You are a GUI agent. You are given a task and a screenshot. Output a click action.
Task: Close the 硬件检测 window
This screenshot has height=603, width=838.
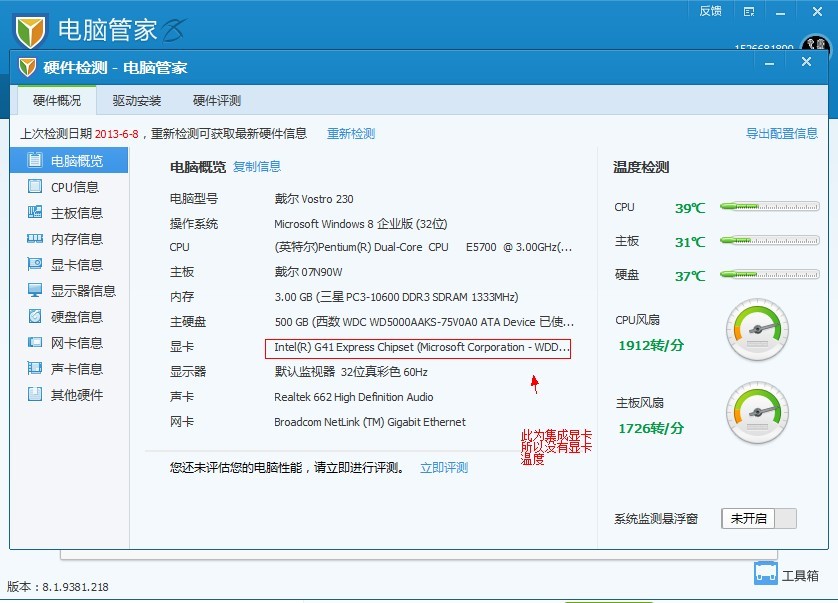[x=806, y=62]
